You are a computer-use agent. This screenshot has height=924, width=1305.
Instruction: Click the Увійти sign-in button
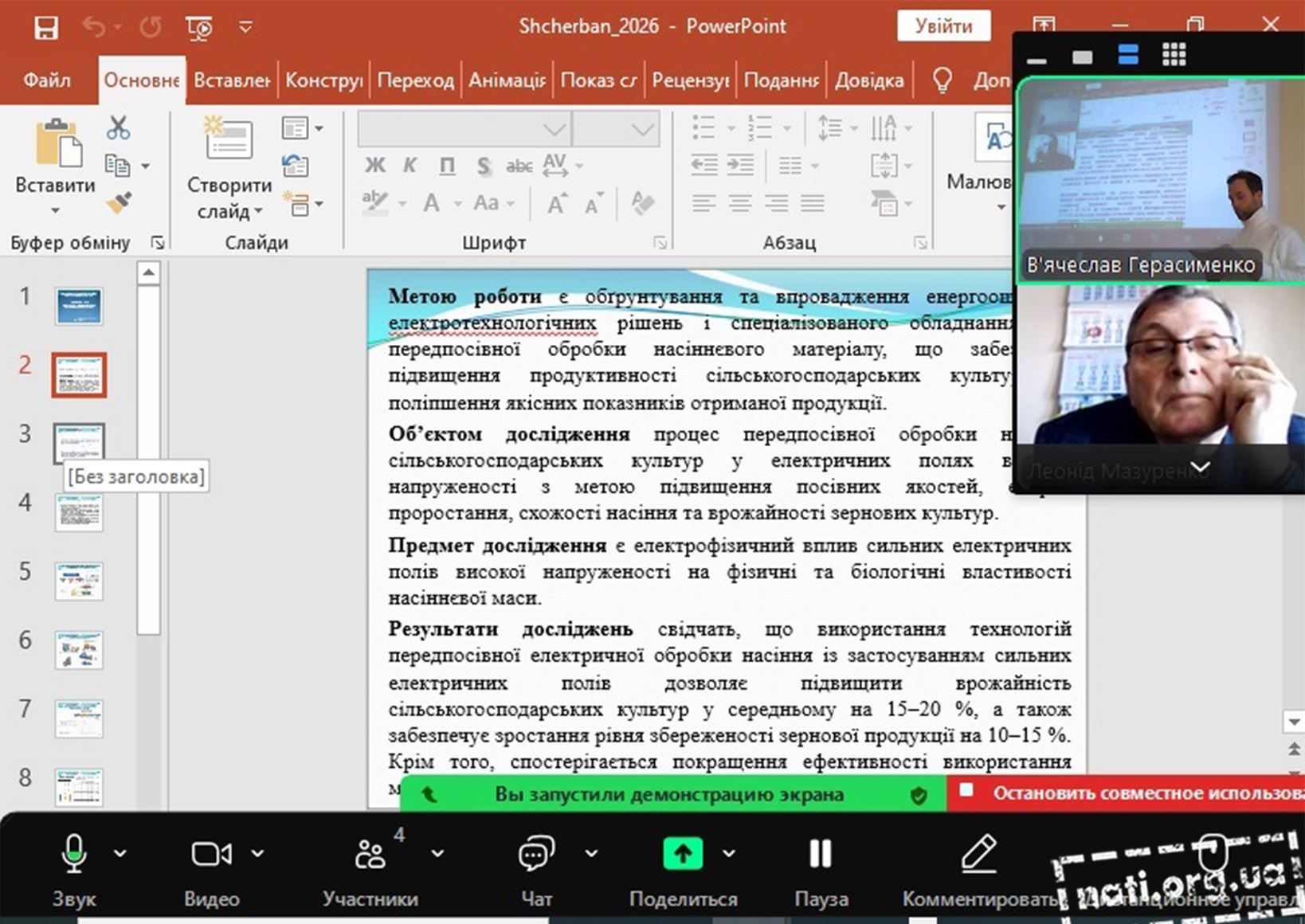tap(943, 26)
